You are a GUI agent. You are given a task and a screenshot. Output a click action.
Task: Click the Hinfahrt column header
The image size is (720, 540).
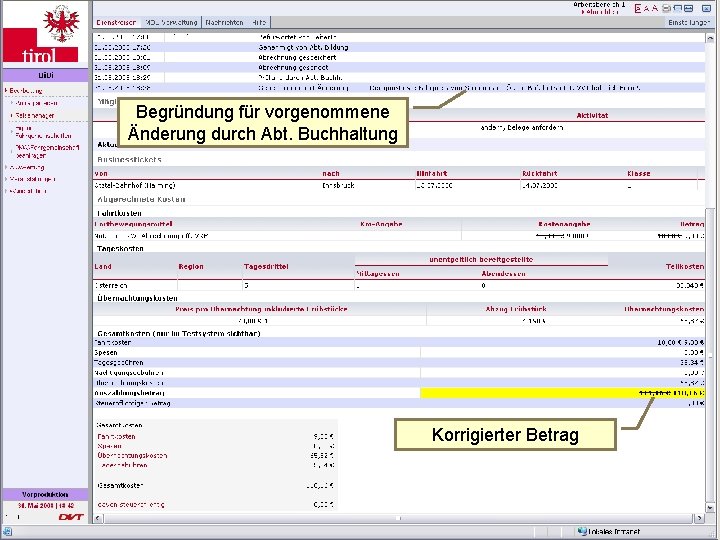click(432, 174)
